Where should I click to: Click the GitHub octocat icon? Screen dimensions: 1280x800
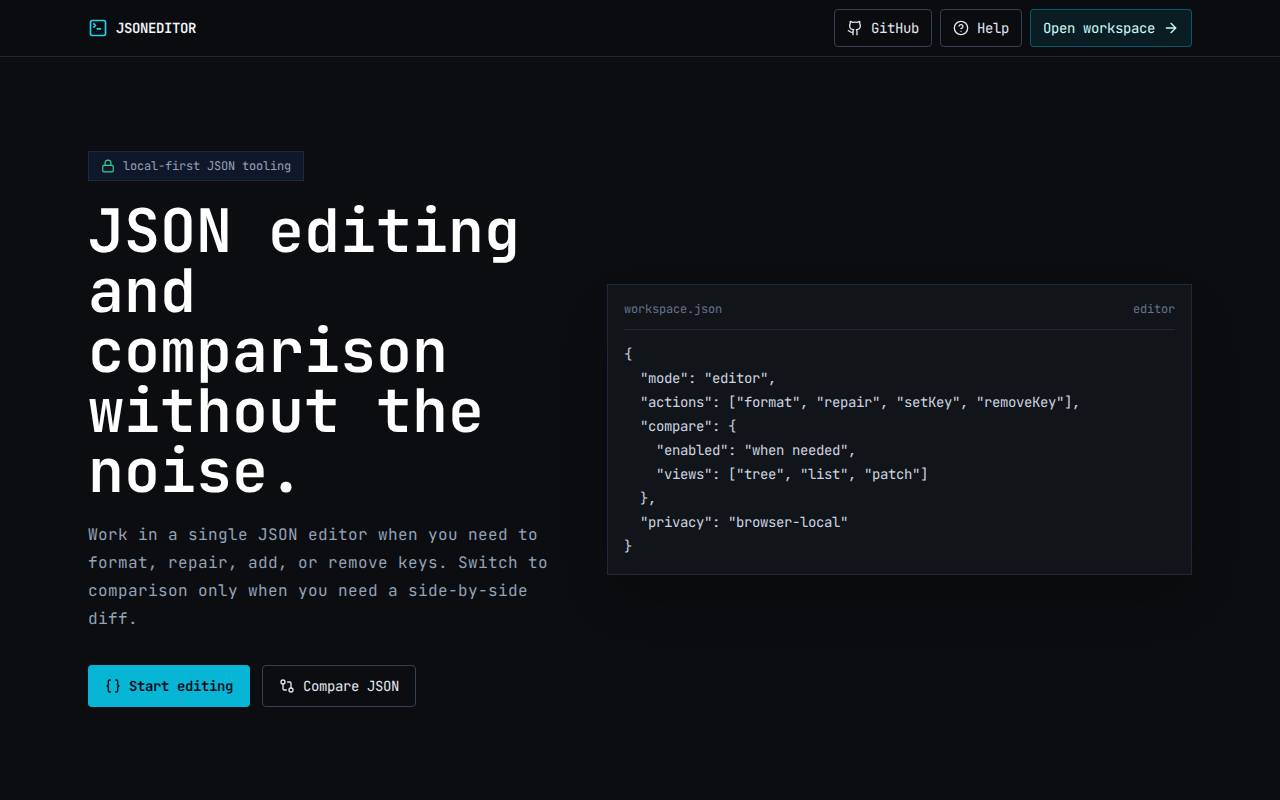point(854,28)
